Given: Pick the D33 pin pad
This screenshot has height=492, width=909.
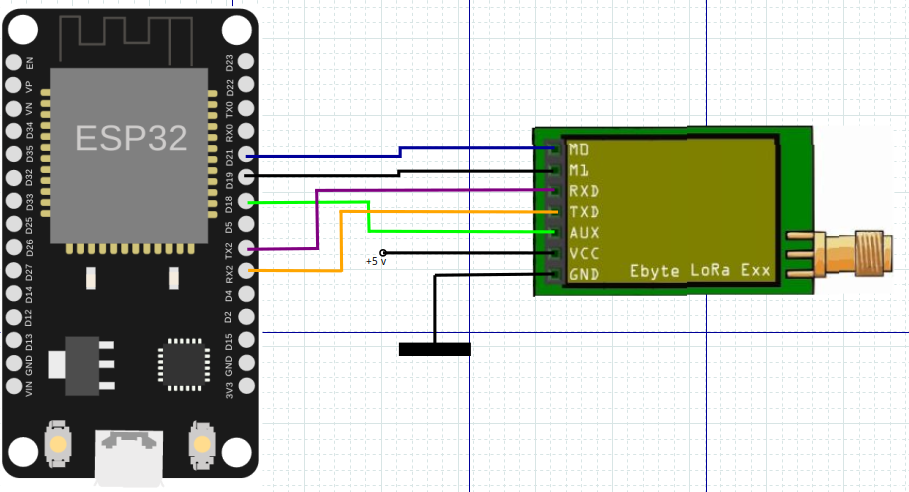Looking at the screenshot, I should 13,201.
